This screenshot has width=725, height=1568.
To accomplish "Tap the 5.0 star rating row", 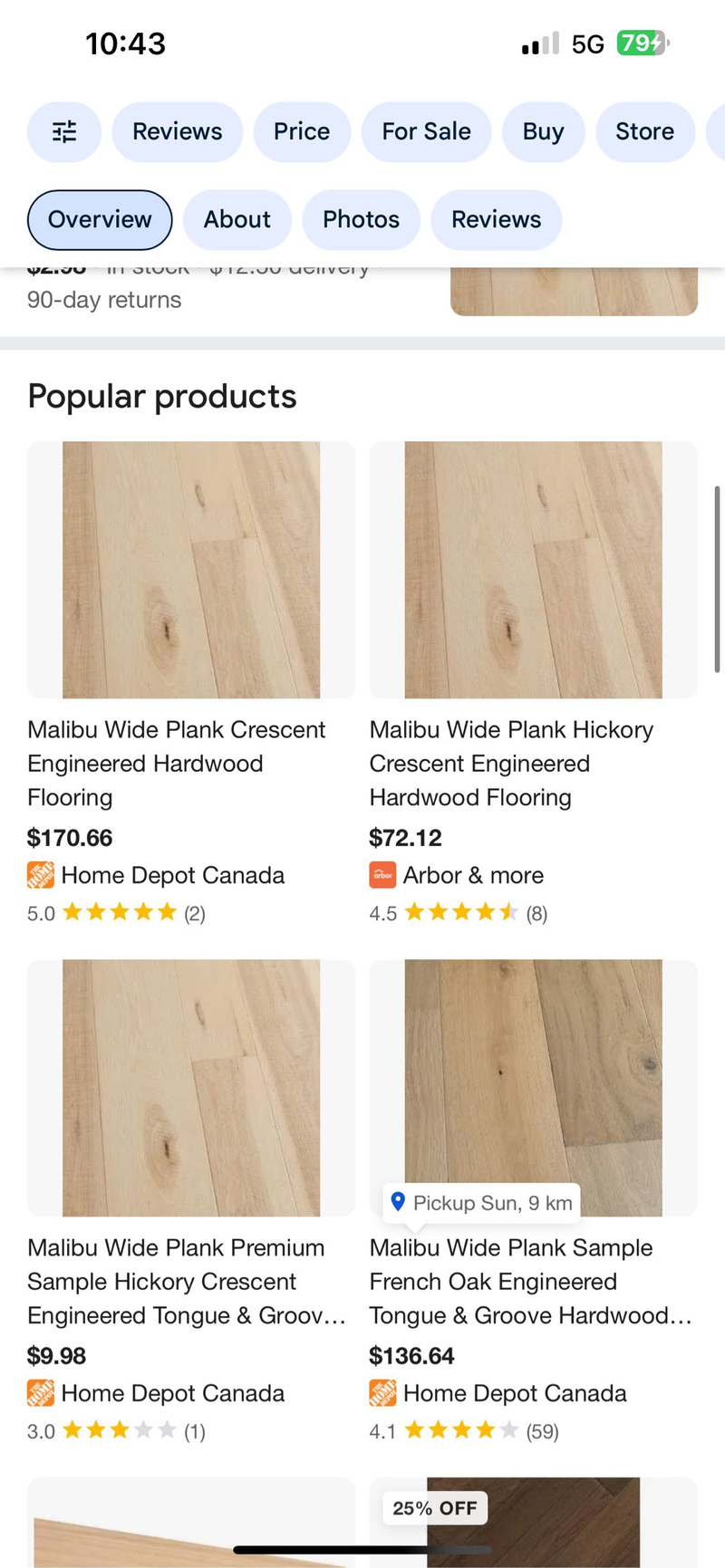I will click(117, 913).
